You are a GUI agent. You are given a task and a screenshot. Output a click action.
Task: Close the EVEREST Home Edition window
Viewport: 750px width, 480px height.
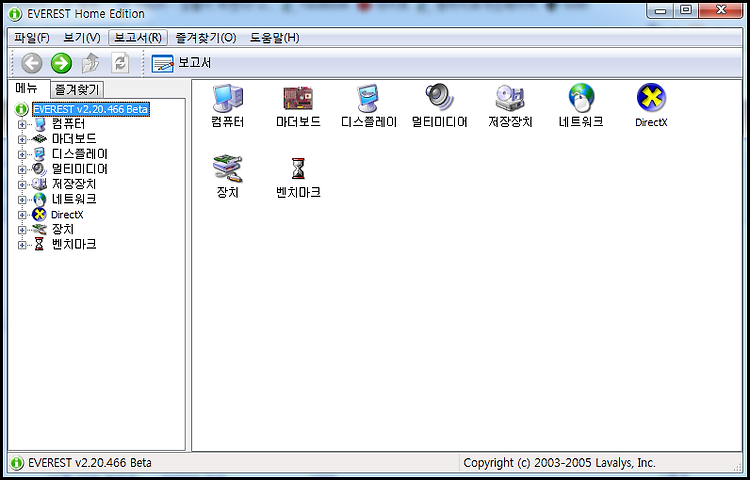(x=720, y=10)
